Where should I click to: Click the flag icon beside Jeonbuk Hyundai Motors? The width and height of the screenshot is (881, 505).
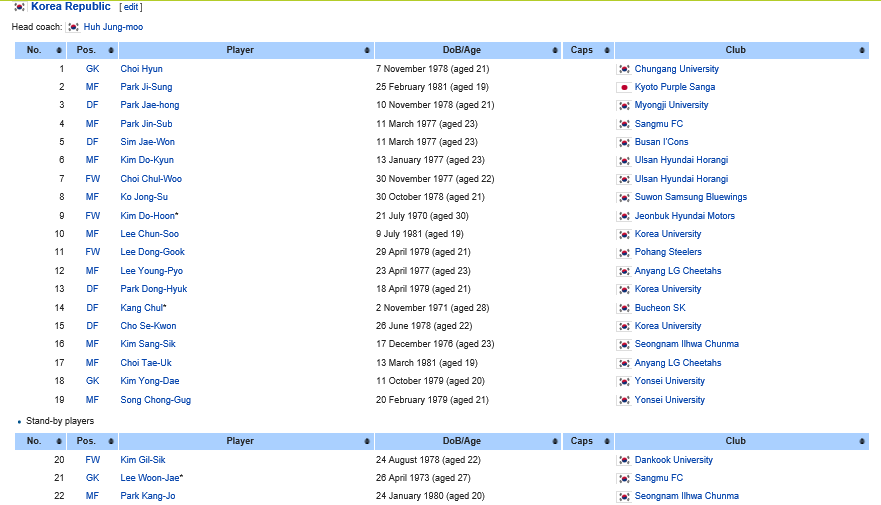click(x=624, y=216)
